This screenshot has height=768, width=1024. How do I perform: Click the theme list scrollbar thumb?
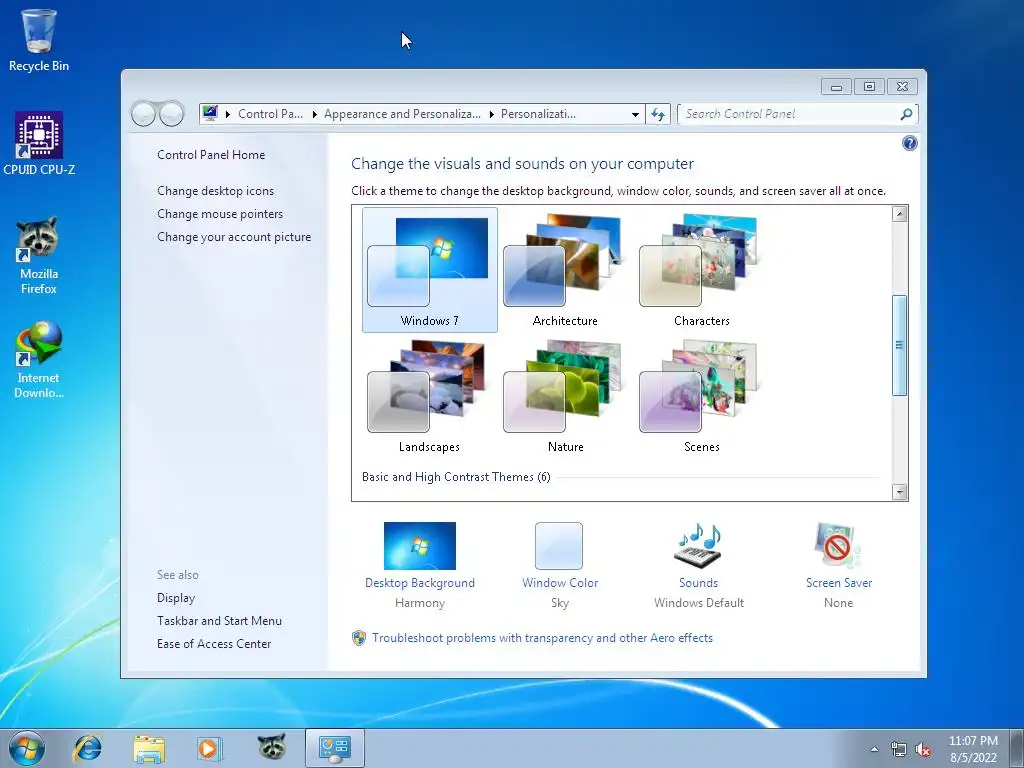point(899,345)
